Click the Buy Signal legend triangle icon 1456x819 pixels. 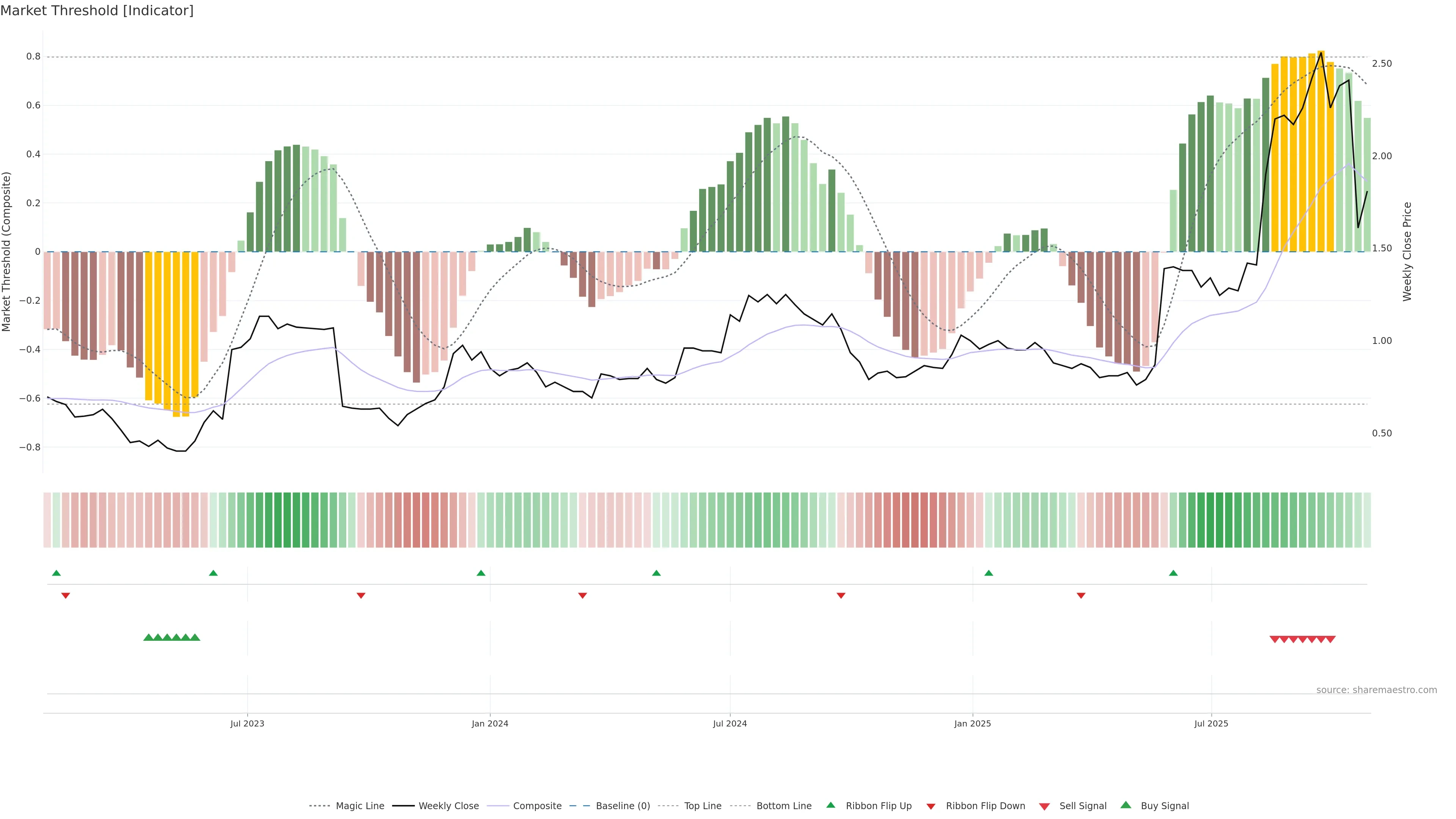tap(1126, 805)
